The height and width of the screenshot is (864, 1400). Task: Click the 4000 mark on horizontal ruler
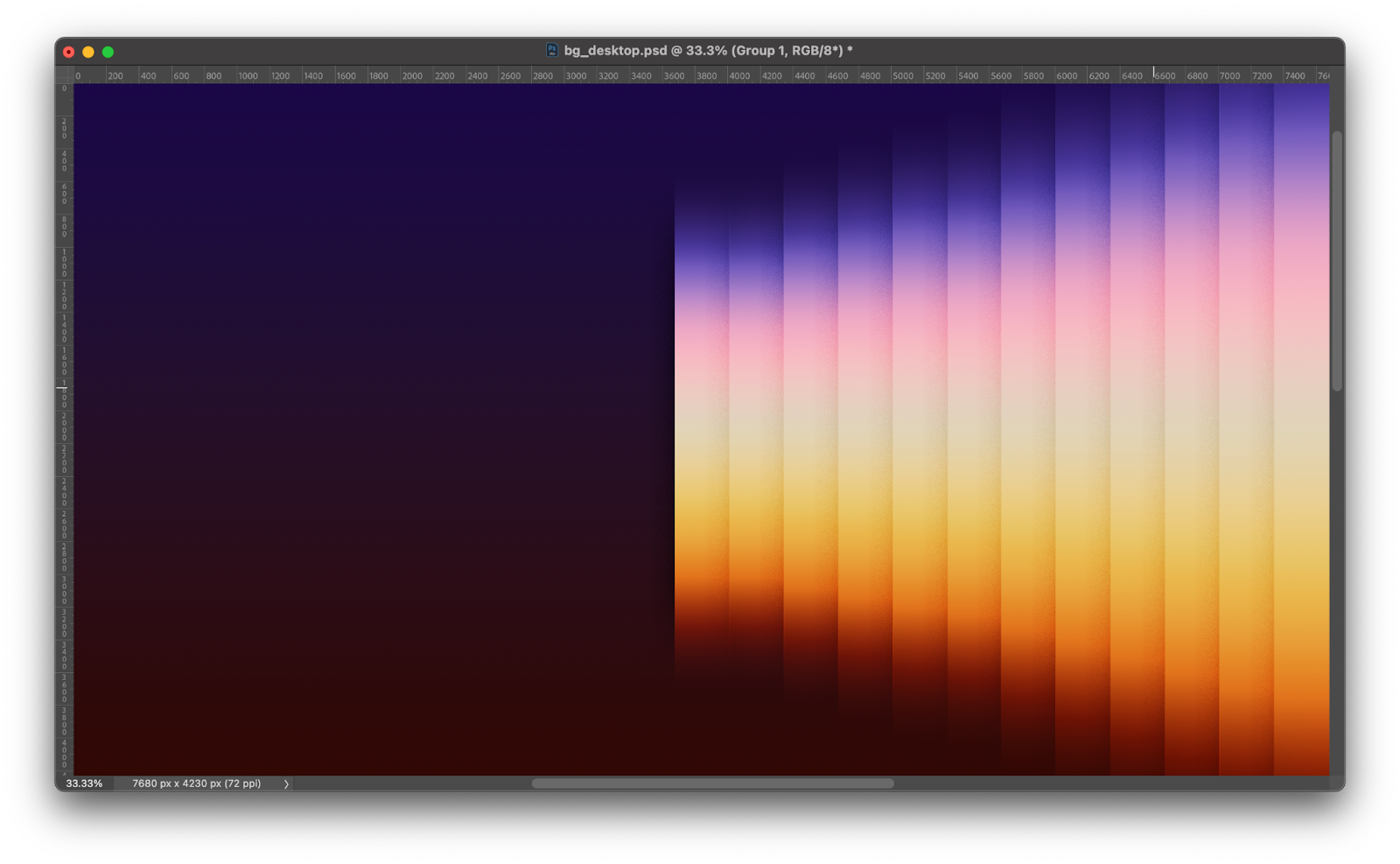[738, 76]
